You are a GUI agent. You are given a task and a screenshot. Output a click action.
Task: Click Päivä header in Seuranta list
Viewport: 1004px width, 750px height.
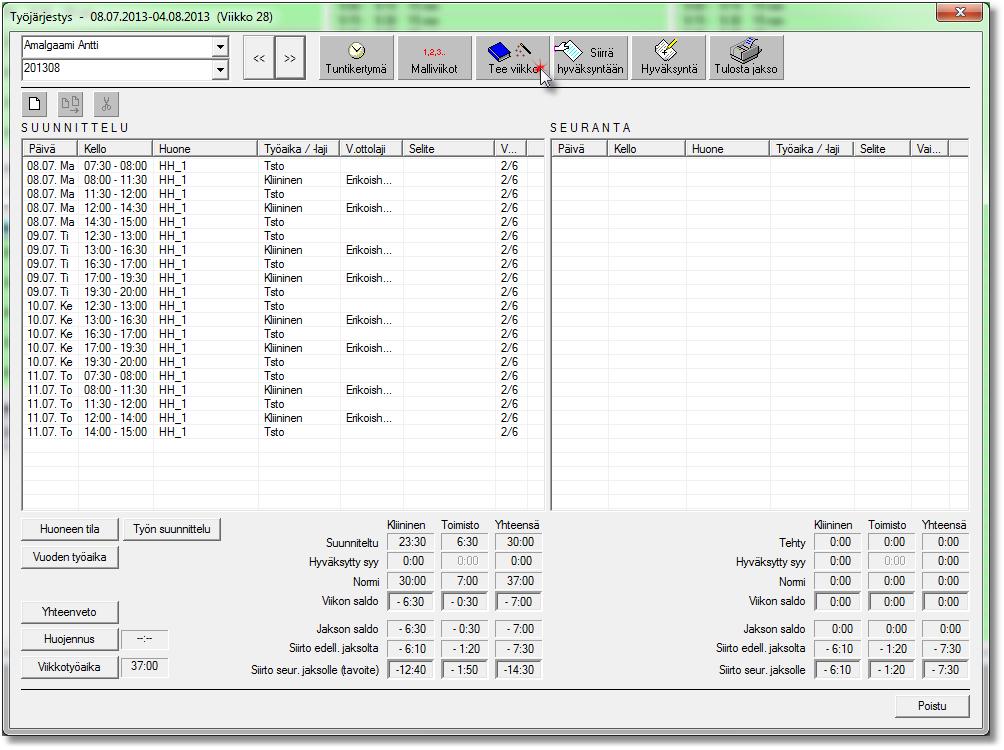pos(579,149)
